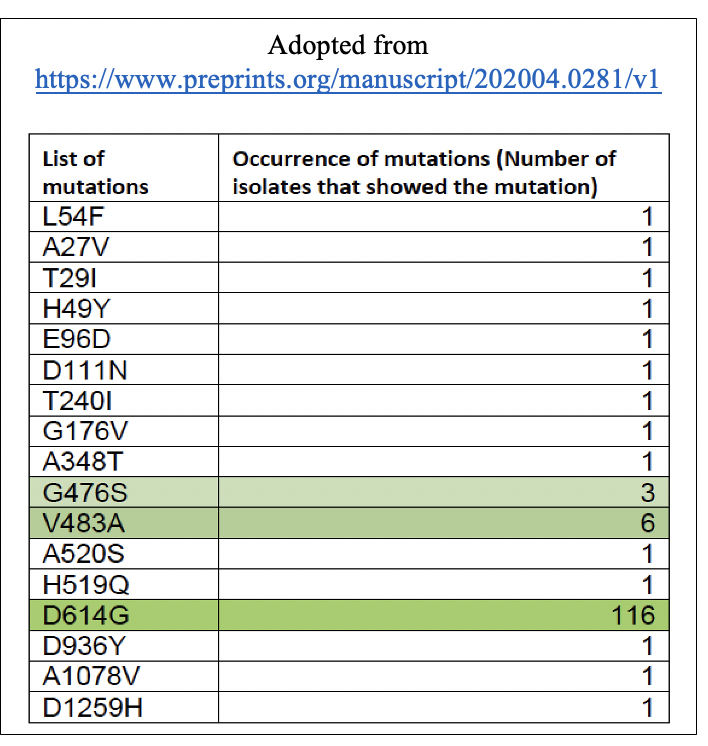Select the A520S mutation cell
Viewport: 708px width, 746px height.
[124, 554]
